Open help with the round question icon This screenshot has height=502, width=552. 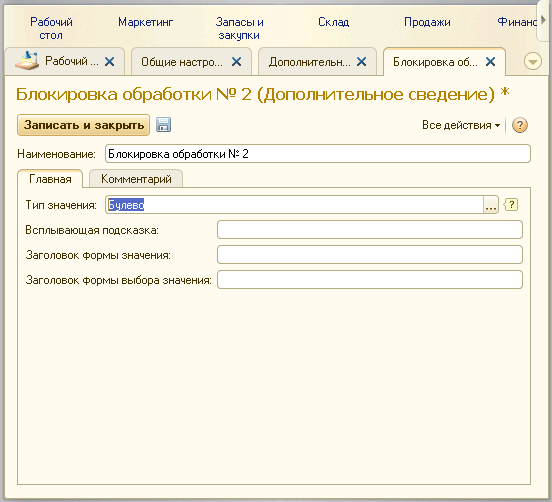coord(520,125)
